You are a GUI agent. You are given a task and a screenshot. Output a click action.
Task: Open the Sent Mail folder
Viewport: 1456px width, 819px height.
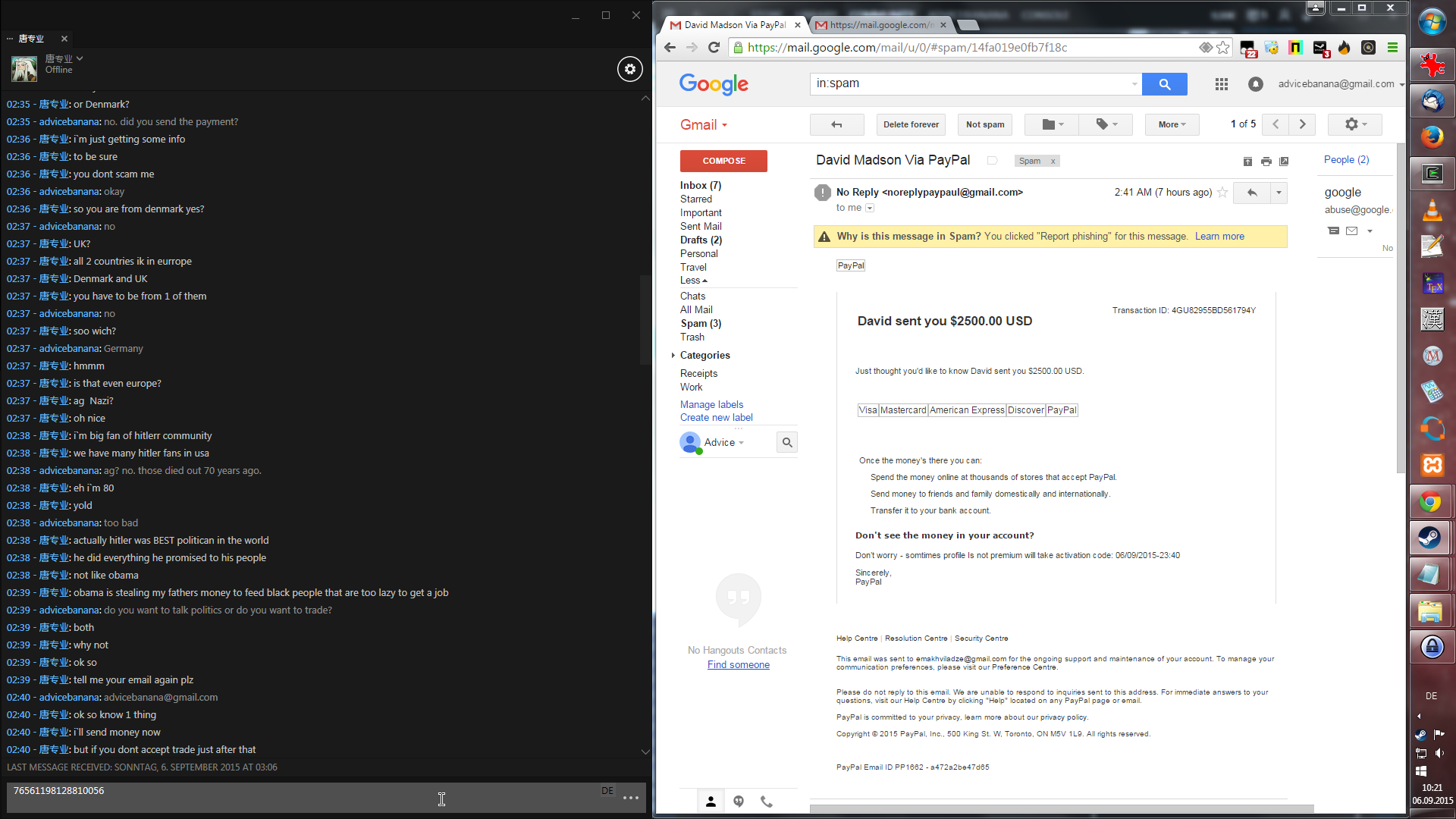click(x=700, y=226)
